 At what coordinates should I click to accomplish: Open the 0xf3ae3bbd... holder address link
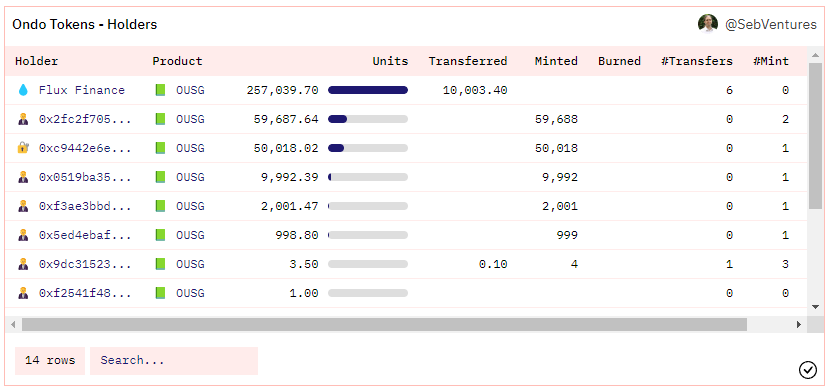tap(85, 206)
